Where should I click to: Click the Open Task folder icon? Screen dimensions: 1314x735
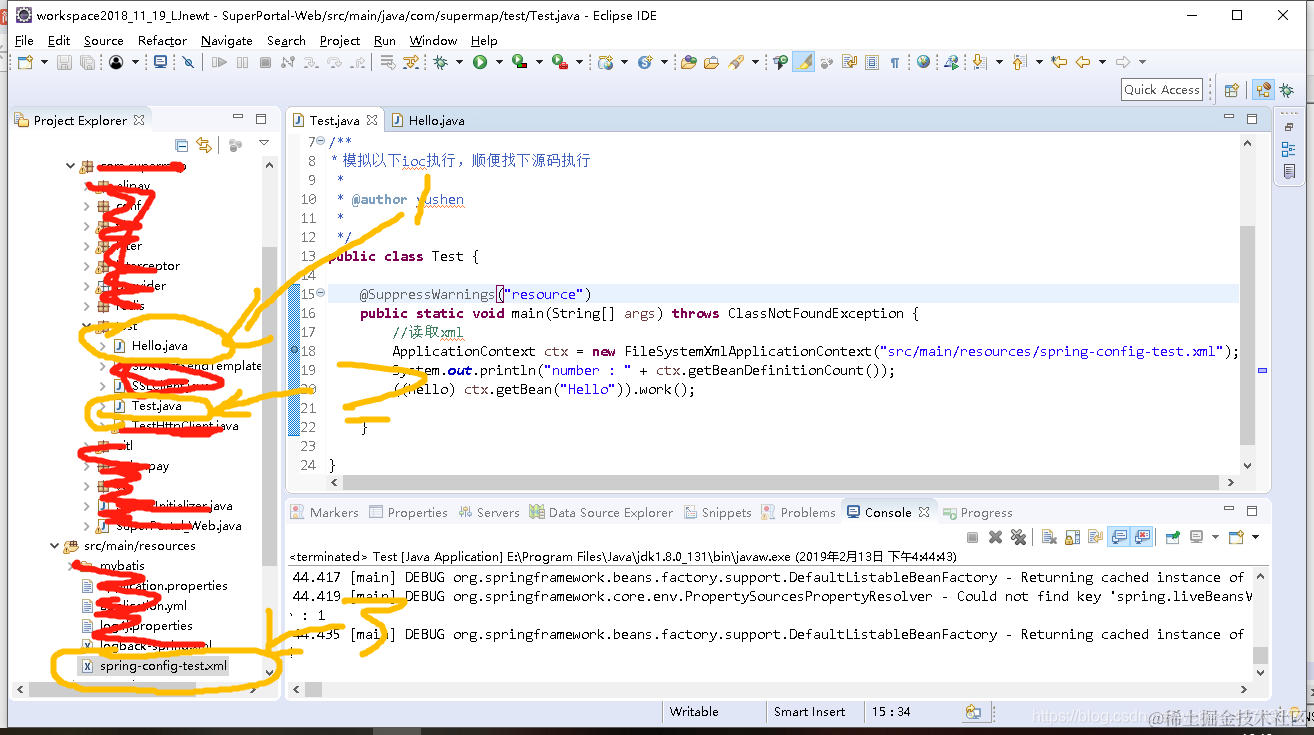tap(711, 62)
